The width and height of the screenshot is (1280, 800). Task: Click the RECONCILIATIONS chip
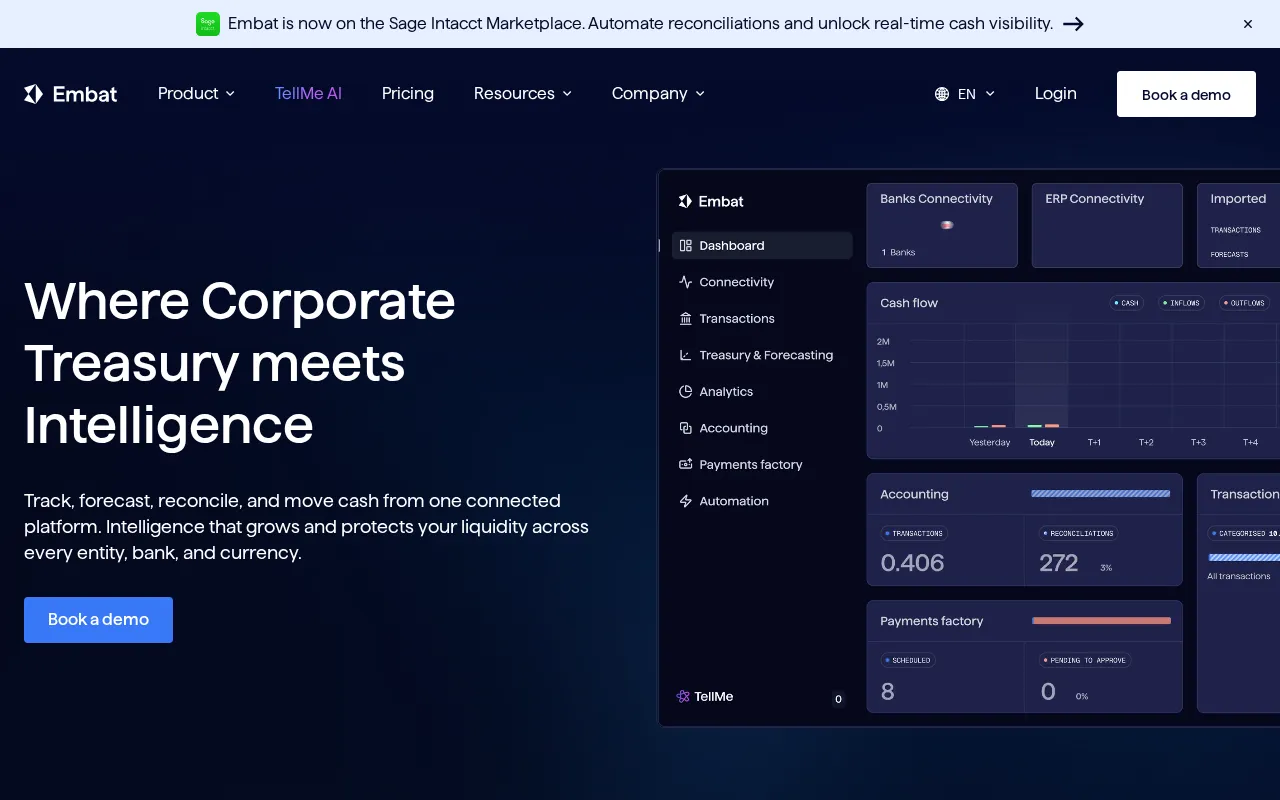pos(1078,534)
